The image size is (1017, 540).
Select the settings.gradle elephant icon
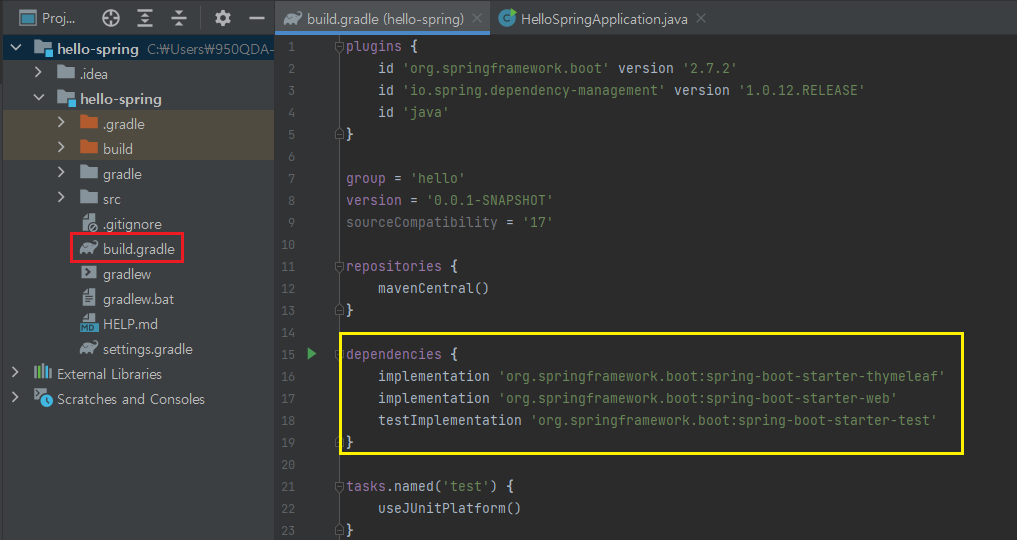tap(89, 348)
